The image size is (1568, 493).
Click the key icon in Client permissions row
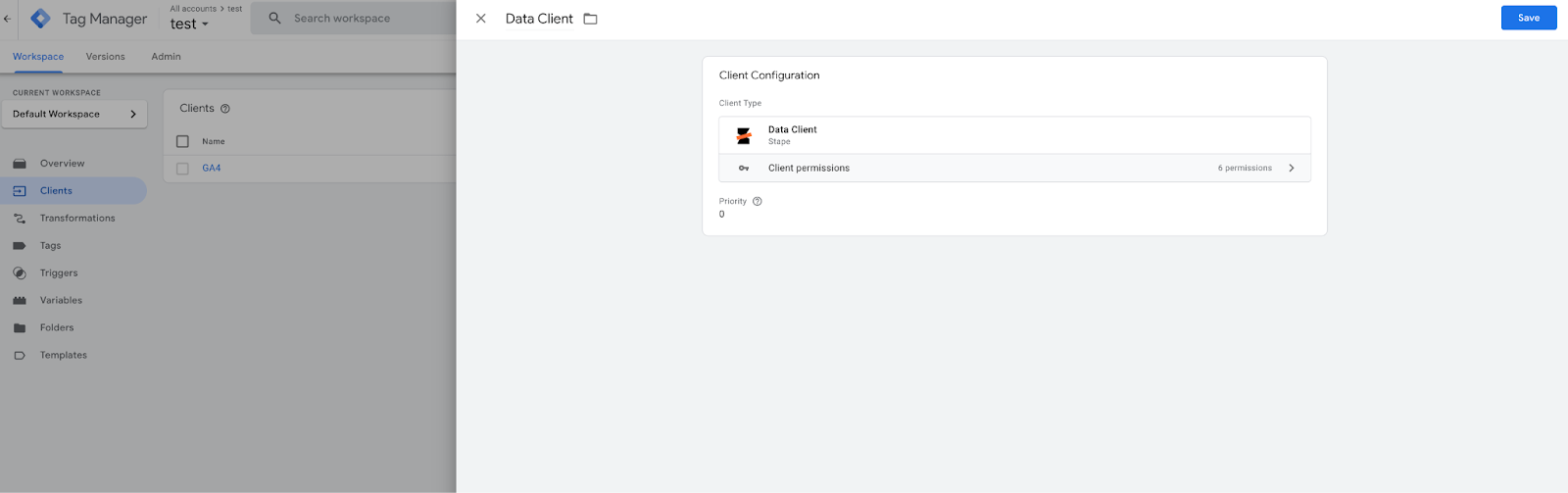pos(744,168)
